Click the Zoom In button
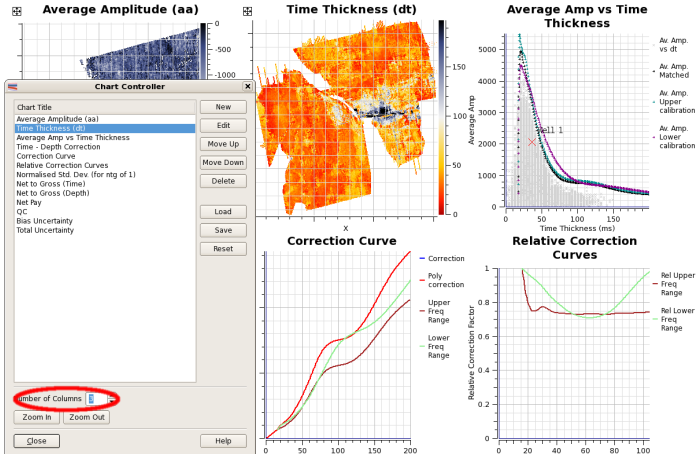 click(37, 417)
